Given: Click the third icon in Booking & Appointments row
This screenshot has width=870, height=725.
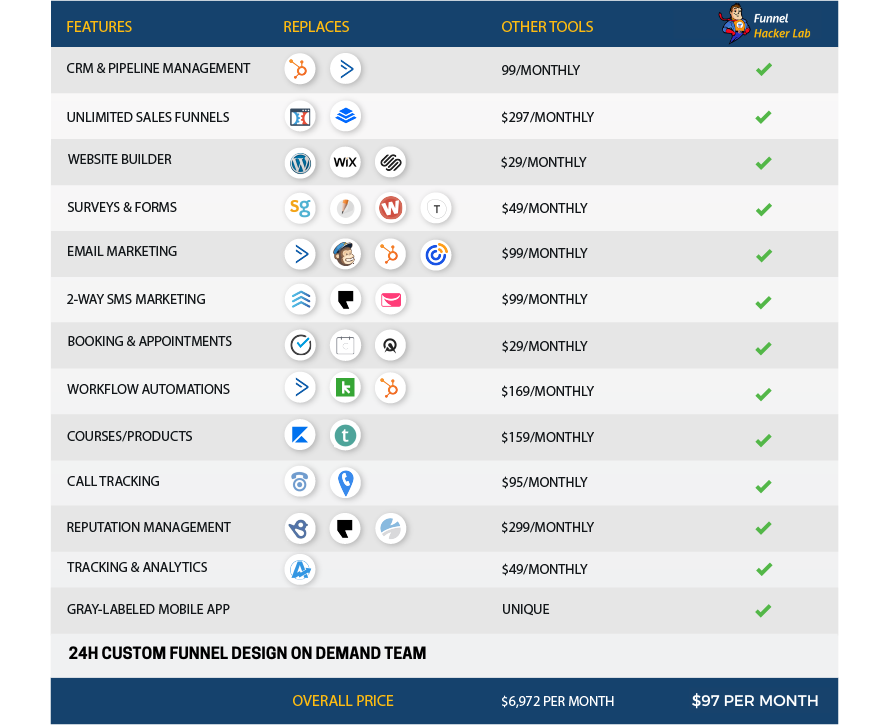Looking at the screenshot, I should tap(391, 346).
